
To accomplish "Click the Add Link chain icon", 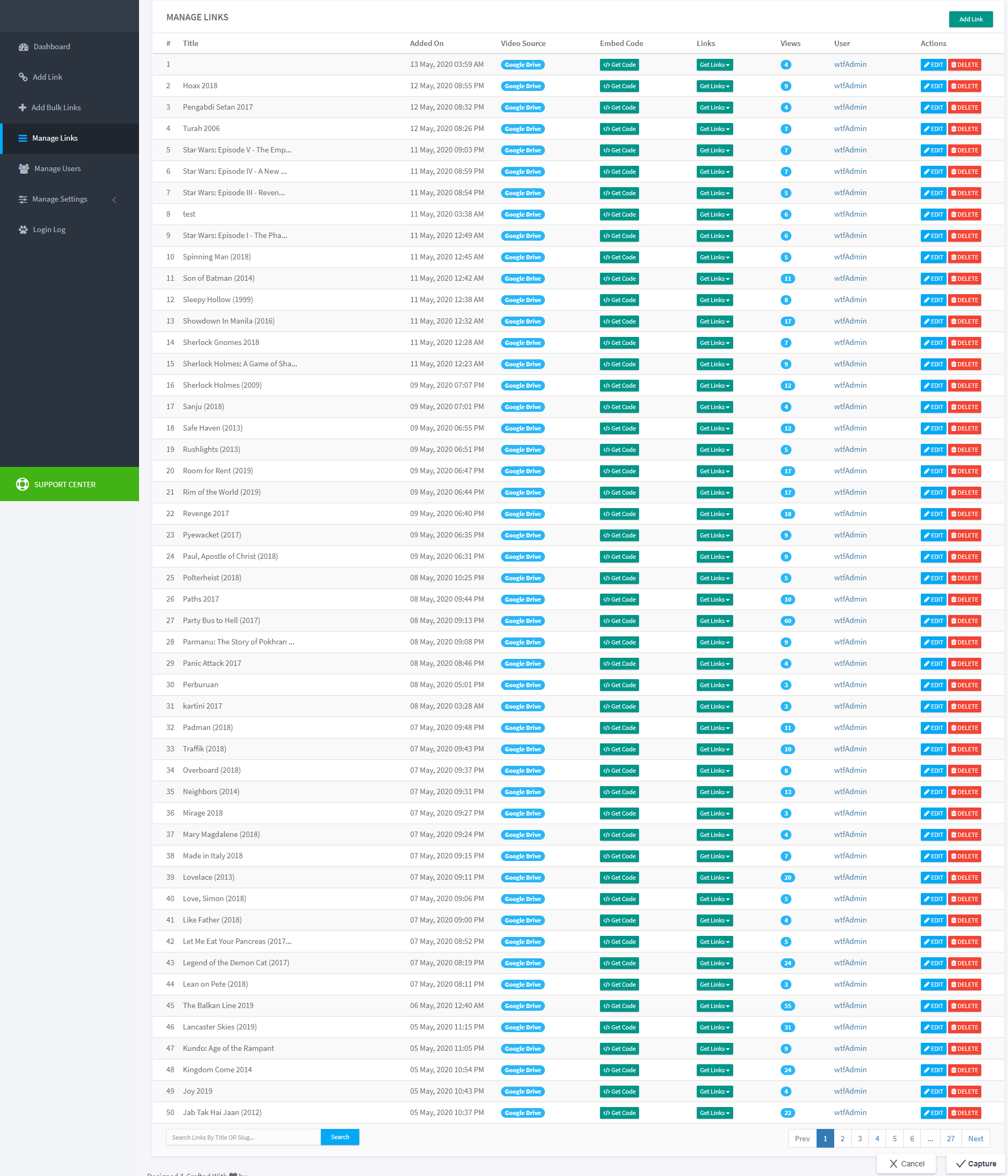I will 24,77.
